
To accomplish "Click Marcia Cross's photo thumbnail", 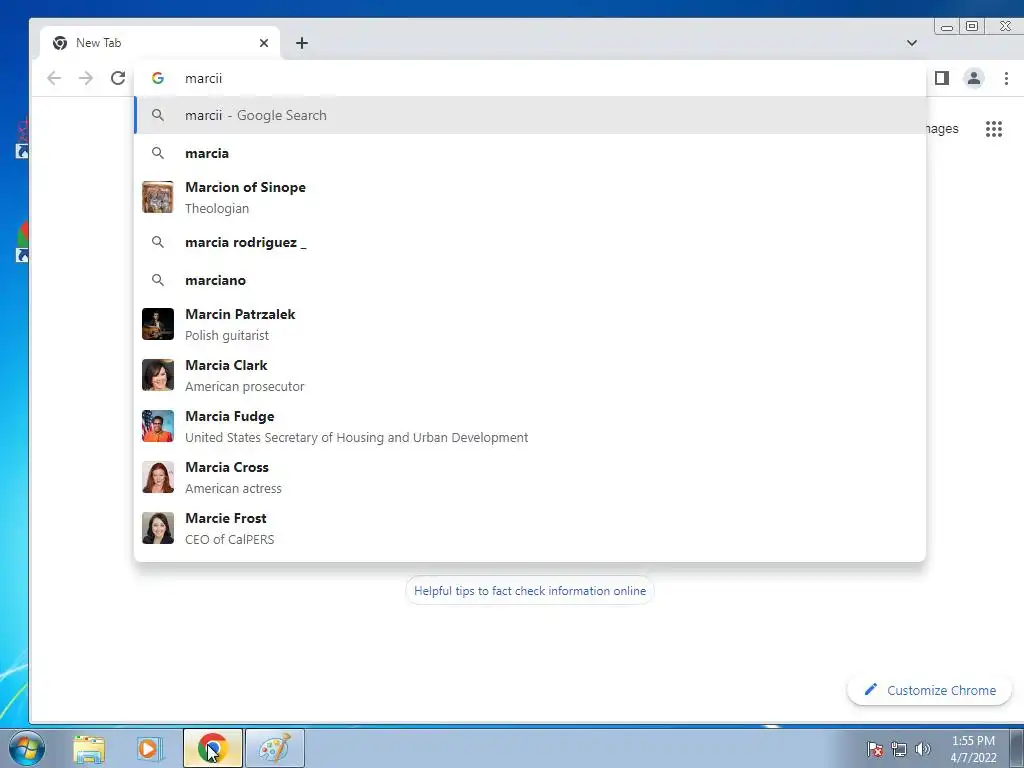I will pyautogui.click(x=158, y=477).
